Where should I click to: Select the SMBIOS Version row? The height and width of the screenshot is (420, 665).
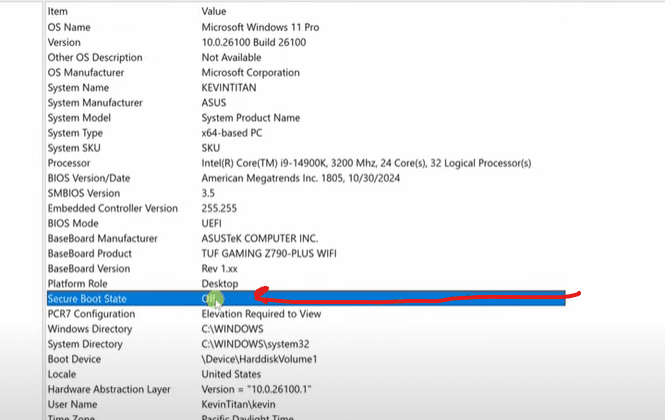coord(85,193)
